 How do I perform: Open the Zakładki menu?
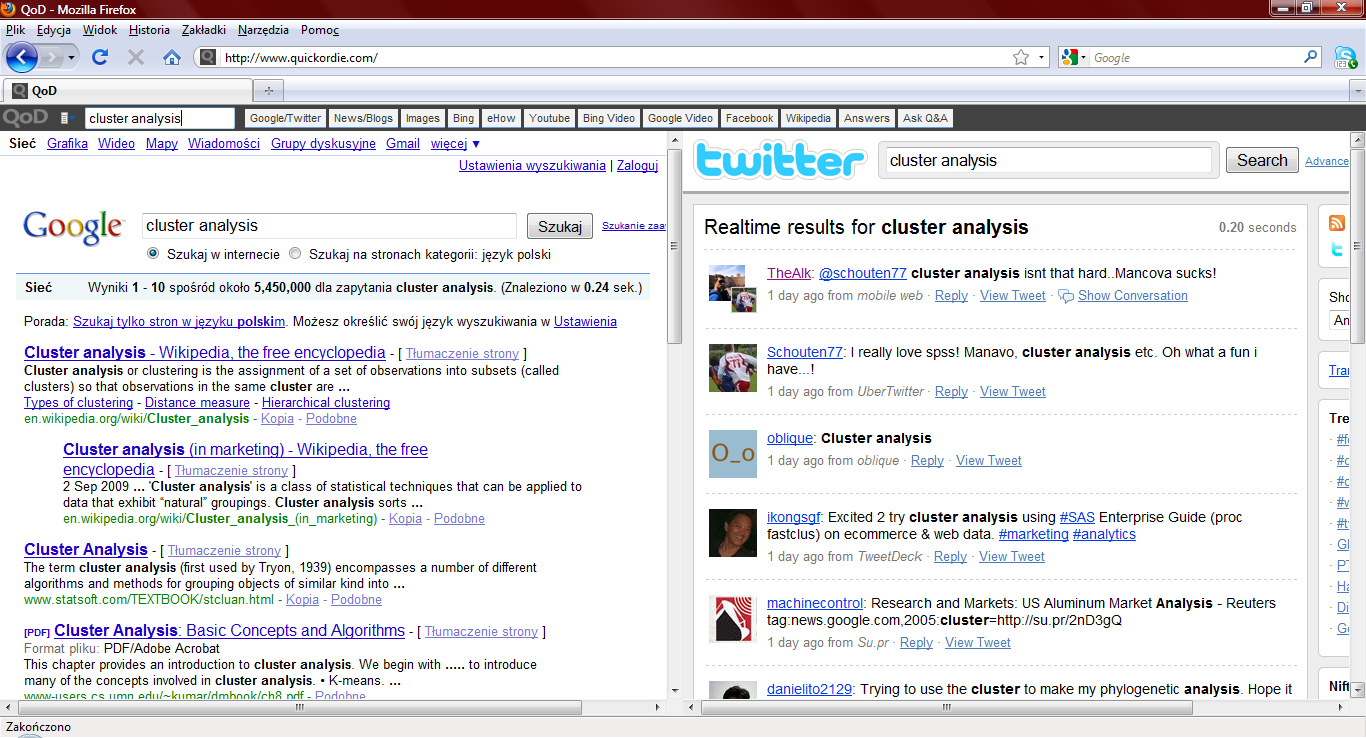click(x=204, y=30)
